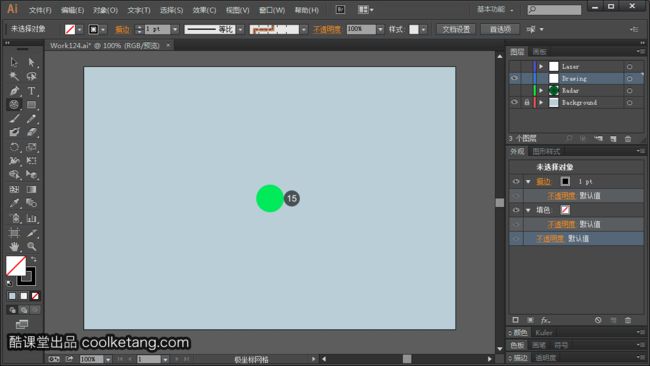This screenshot has height=366, width=650.
Task: Click target circle of Laser layer
Action: pos(629,66)
